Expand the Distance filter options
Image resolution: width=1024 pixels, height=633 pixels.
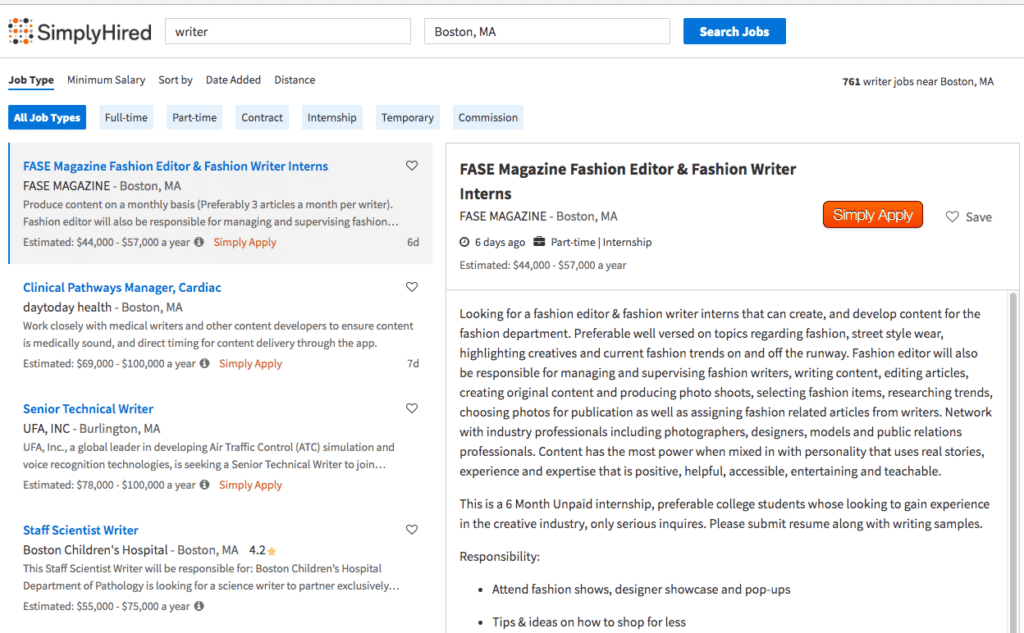point(294,80)
